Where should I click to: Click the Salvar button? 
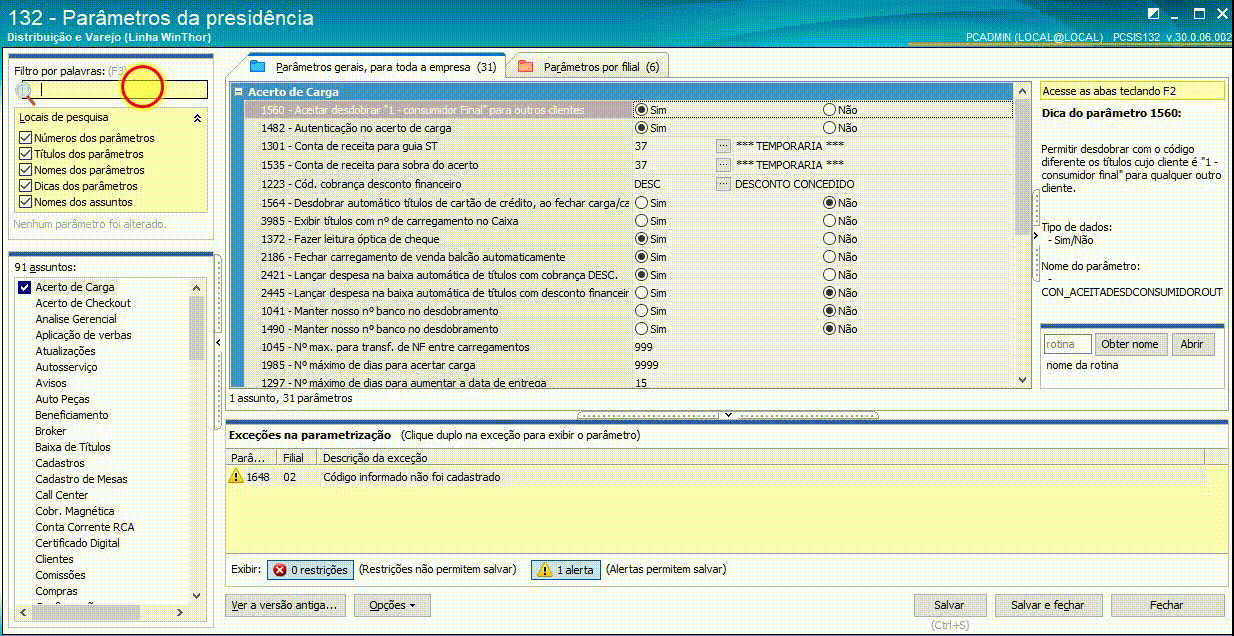pos(949,605)
